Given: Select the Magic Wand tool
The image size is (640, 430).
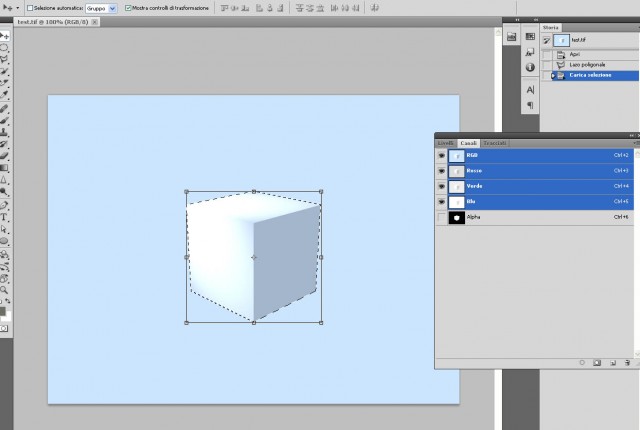Looking at the screenshot, I should click(4, 71).
